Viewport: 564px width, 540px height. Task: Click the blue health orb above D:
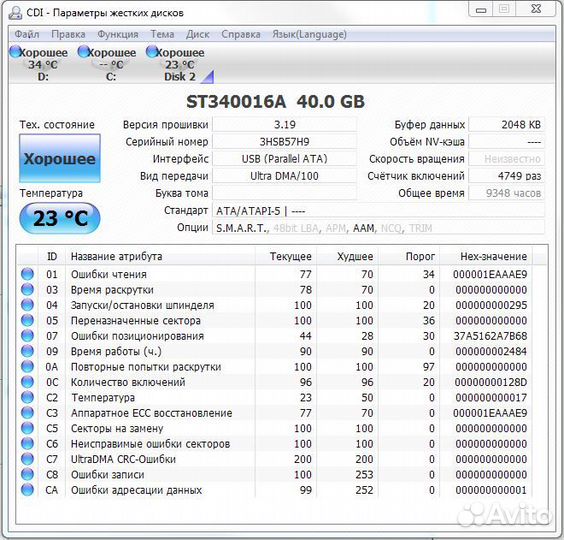click(16, 52)
